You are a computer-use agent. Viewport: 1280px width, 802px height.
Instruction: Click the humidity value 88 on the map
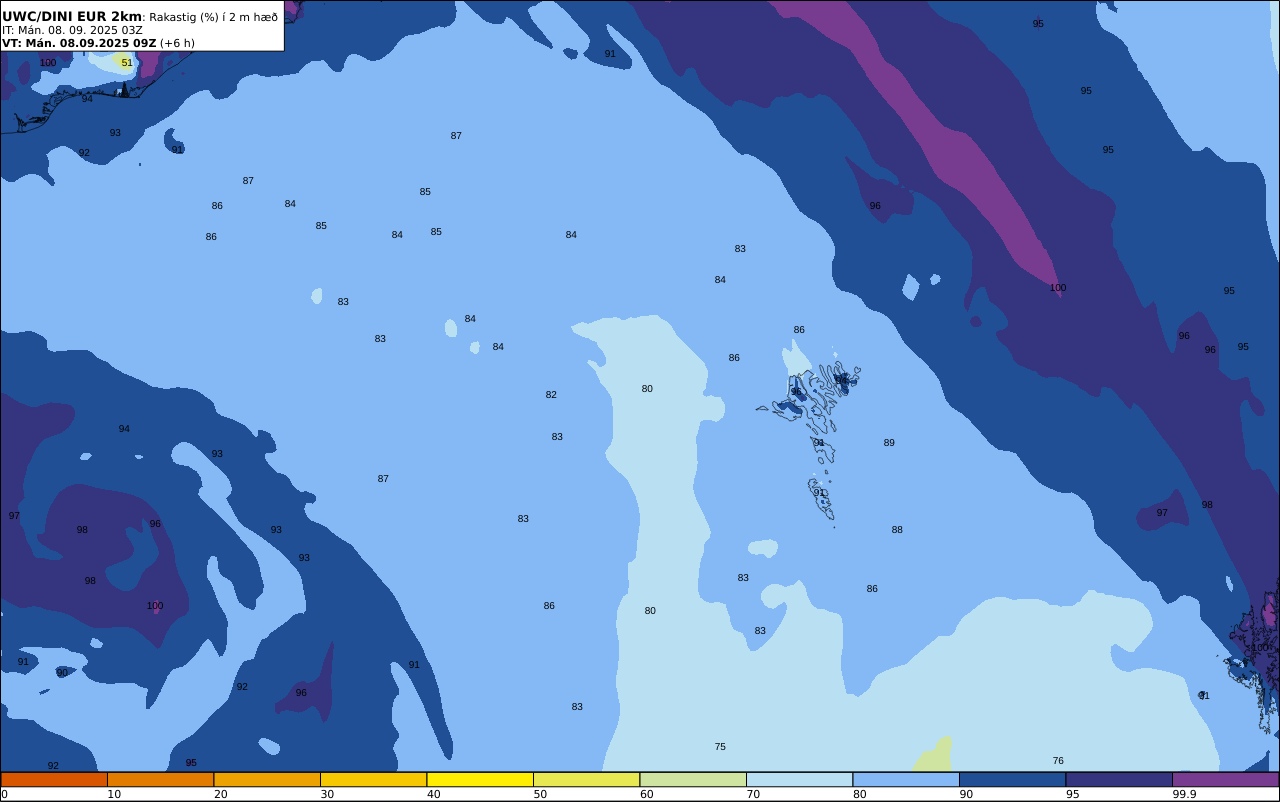coord(897,530)
